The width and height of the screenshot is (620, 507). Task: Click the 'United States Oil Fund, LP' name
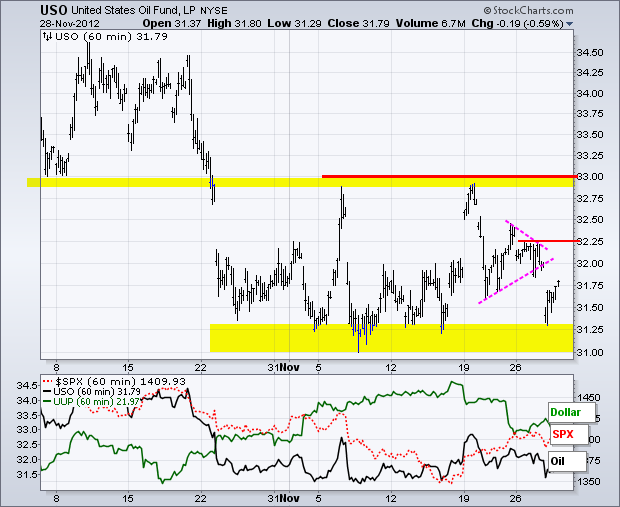pyautogui.click(x=133, y=10)
